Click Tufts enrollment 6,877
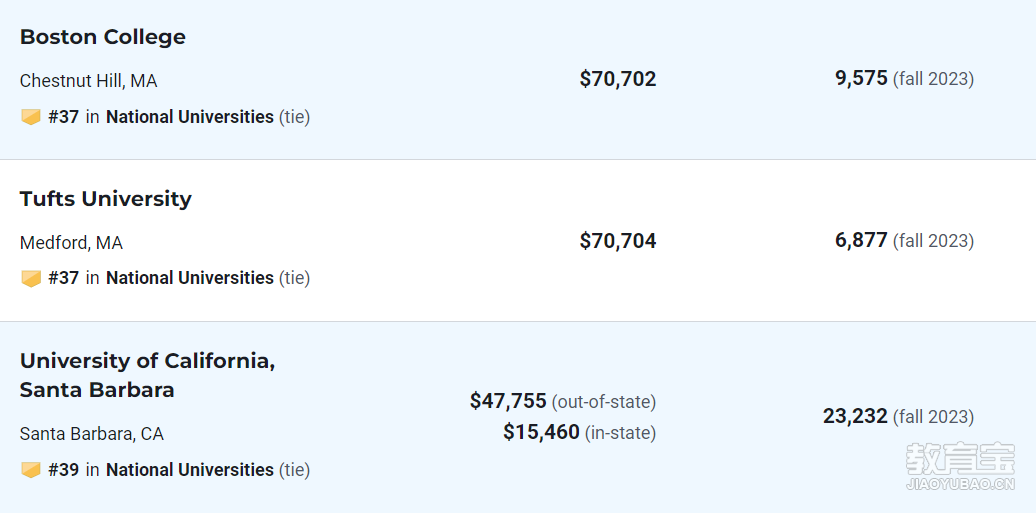The height and width of the screenshot is (513, 1036). tap(861, 239)
